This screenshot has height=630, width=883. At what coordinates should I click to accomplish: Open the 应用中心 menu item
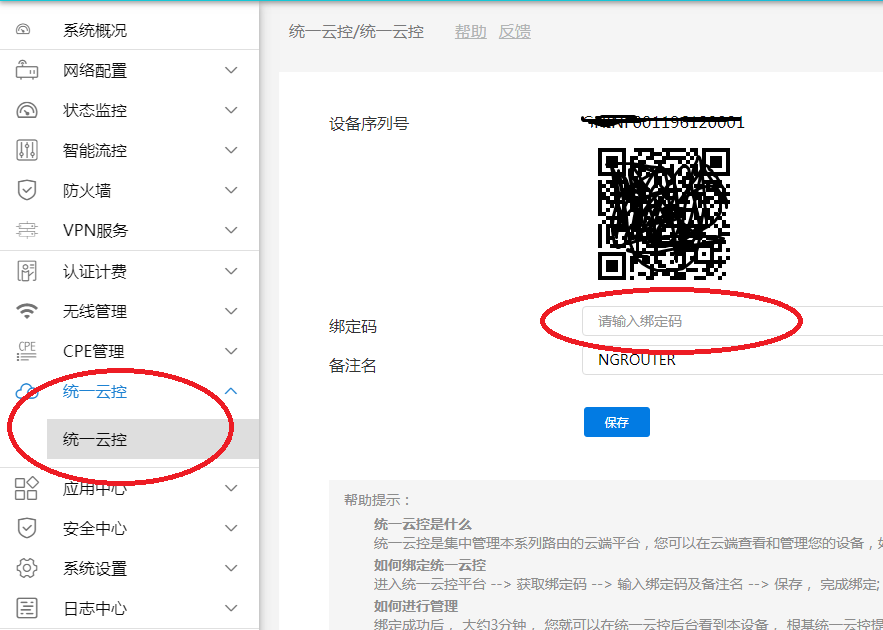pyautogui.click(x=95, y=489)
